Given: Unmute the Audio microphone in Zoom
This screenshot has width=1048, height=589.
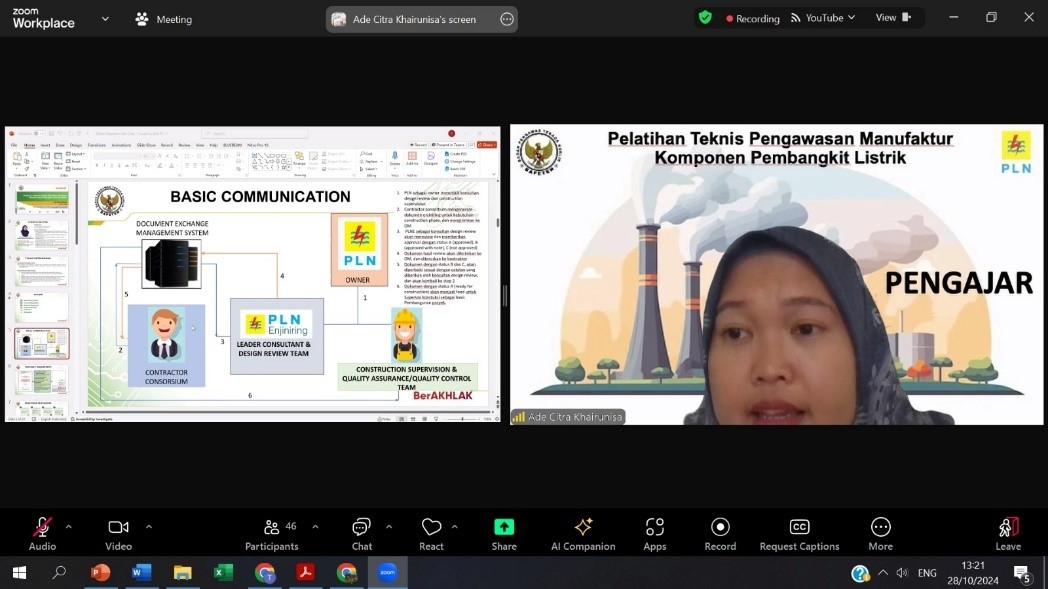Looking at the screenshot, I should point(42,536).
